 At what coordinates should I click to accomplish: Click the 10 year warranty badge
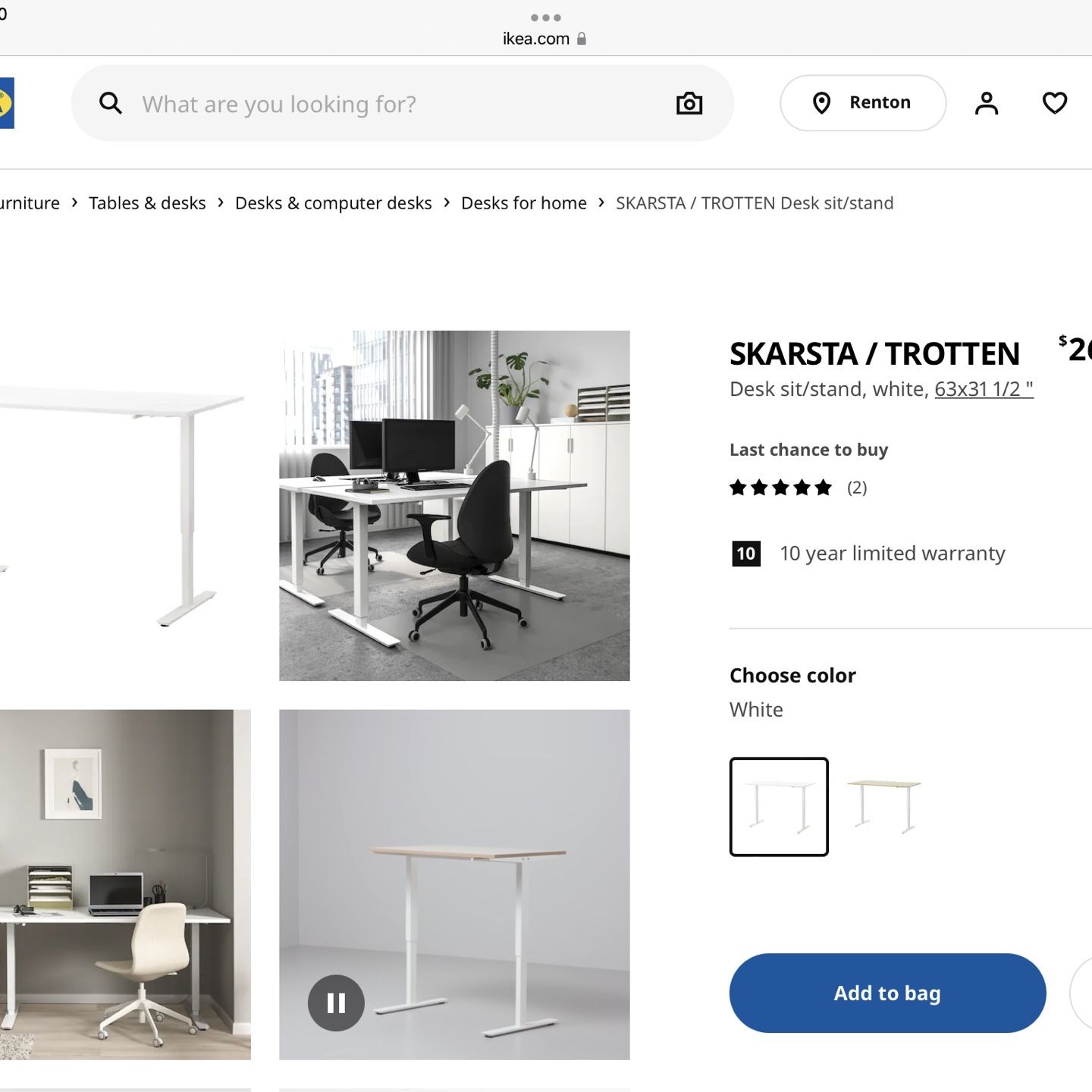pos(746,554)
